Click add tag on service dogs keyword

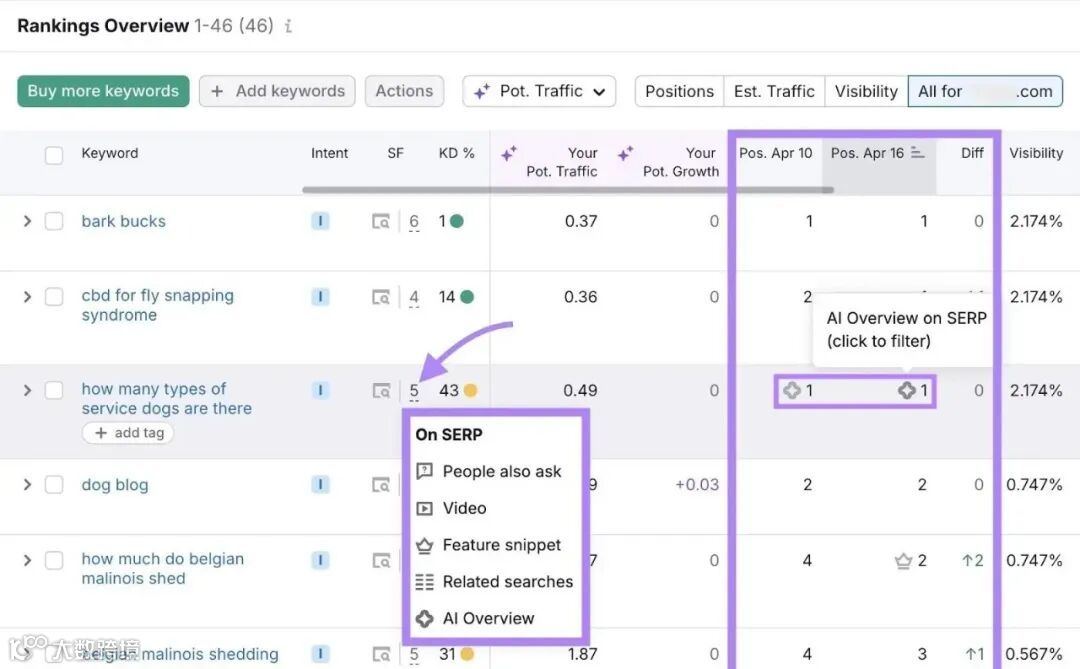[x=128, y=433]
